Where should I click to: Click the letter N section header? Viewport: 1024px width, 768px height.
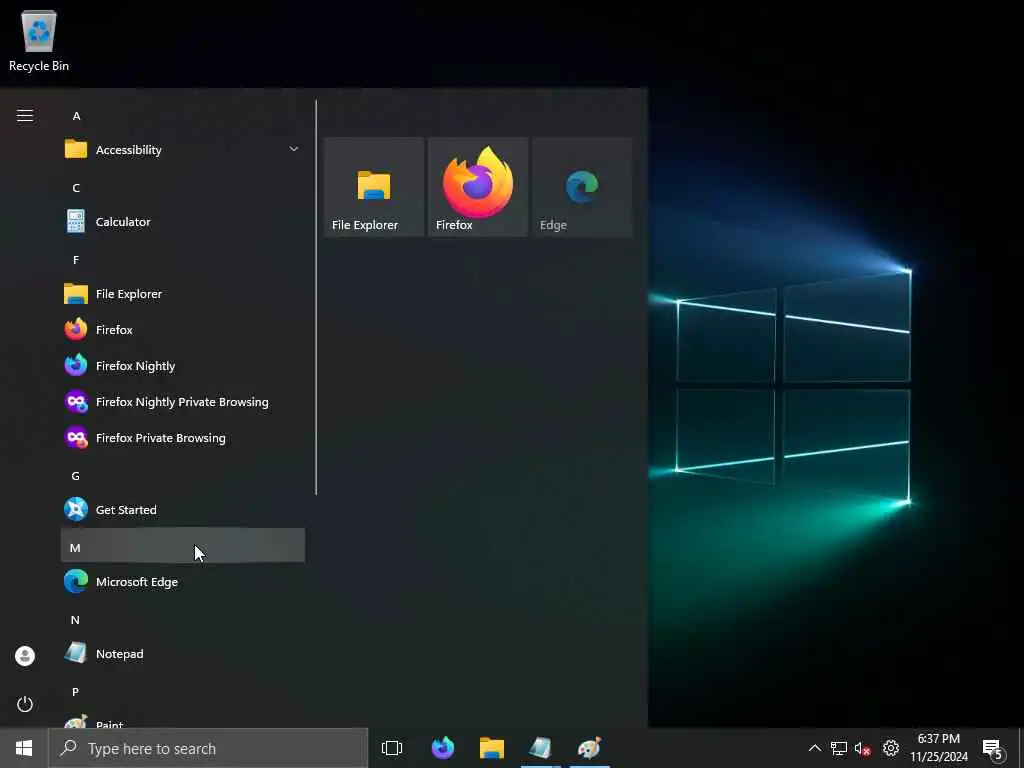[x=75, y=620]
